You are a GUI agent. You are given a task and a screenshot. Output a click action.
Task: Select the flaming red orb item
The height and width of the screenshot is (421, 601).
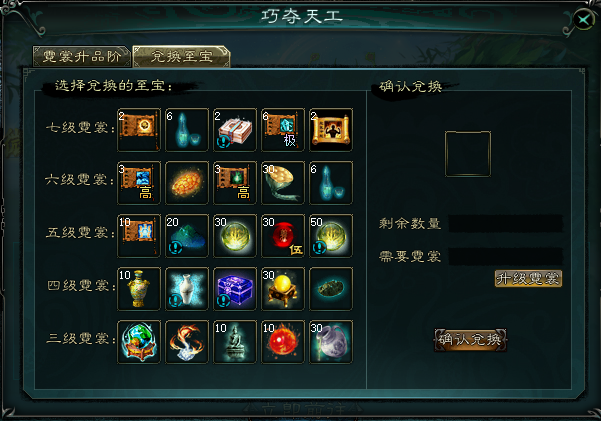tap(283, 342)
